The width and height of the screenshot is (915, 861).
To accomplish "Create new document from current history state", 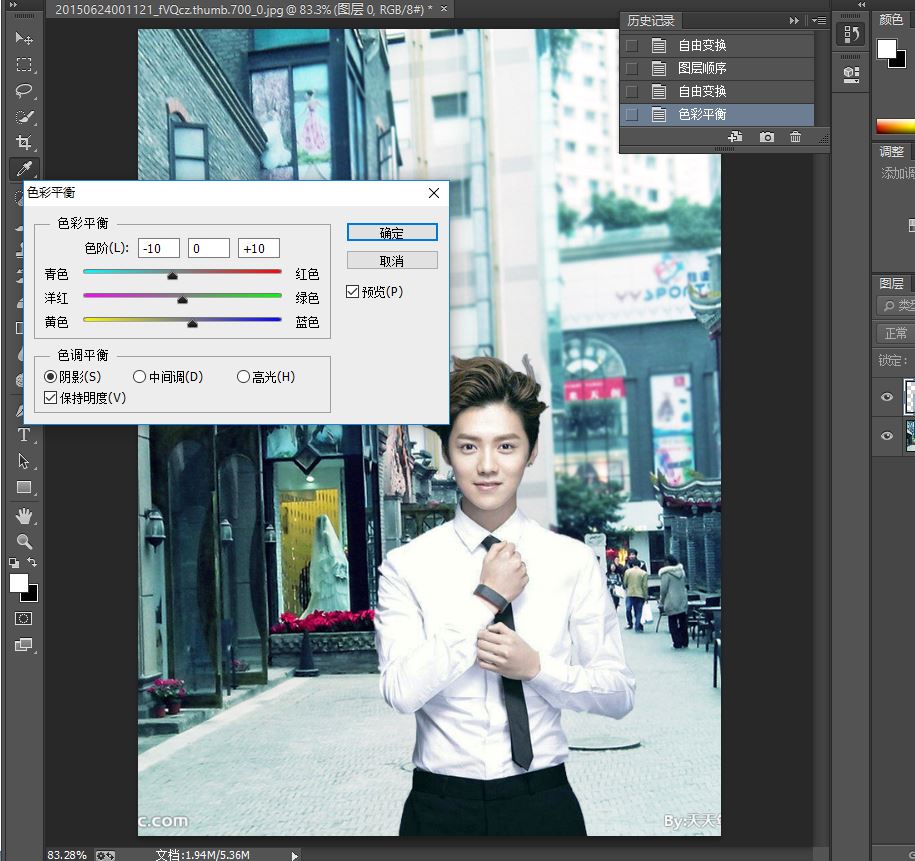I will coord(735,137).
